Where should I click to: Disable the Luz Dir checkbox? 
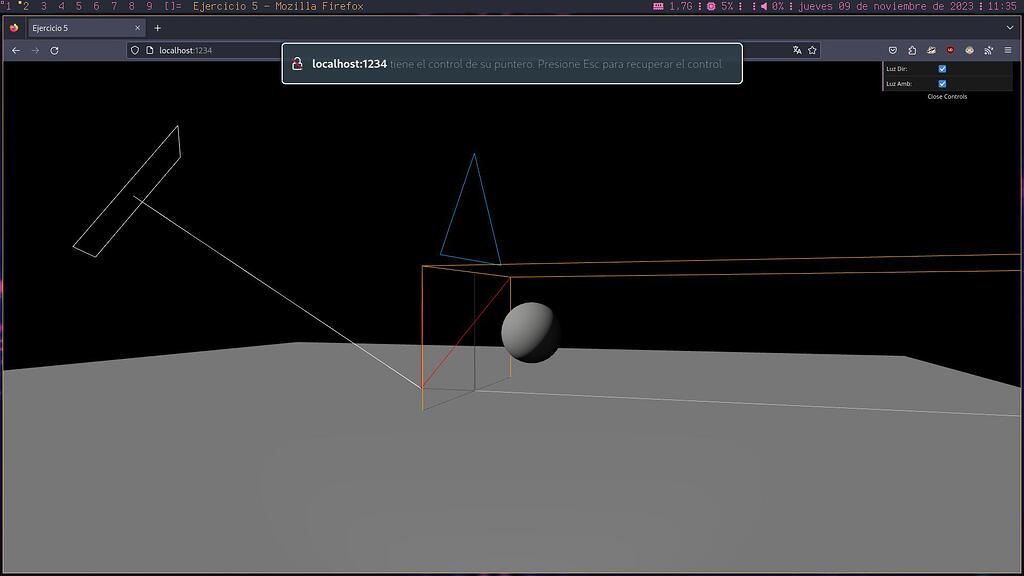tap(942, 69)
